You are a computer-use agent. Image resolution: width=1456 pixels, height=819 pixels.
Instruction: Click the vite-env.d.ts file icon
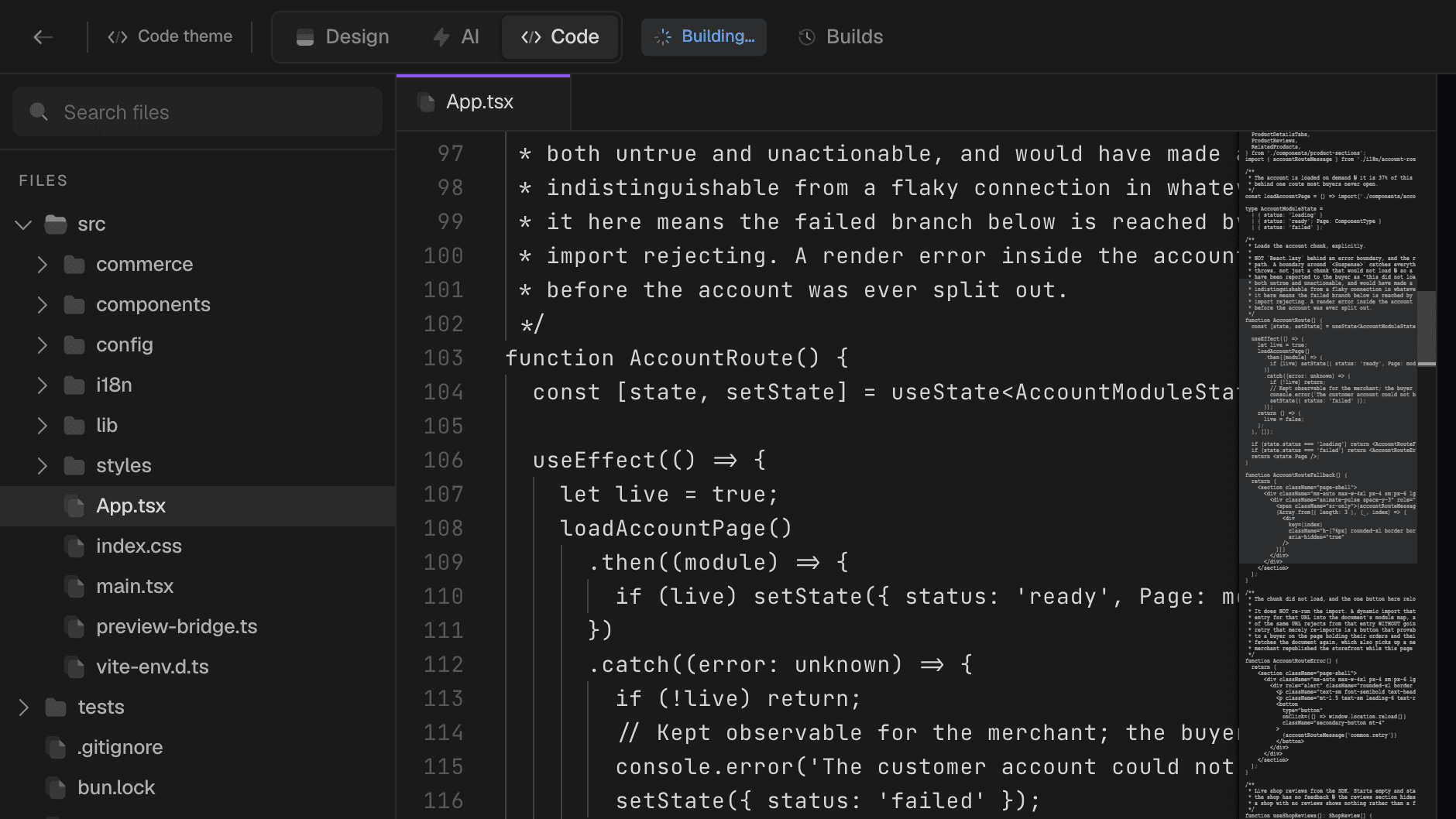75,667
